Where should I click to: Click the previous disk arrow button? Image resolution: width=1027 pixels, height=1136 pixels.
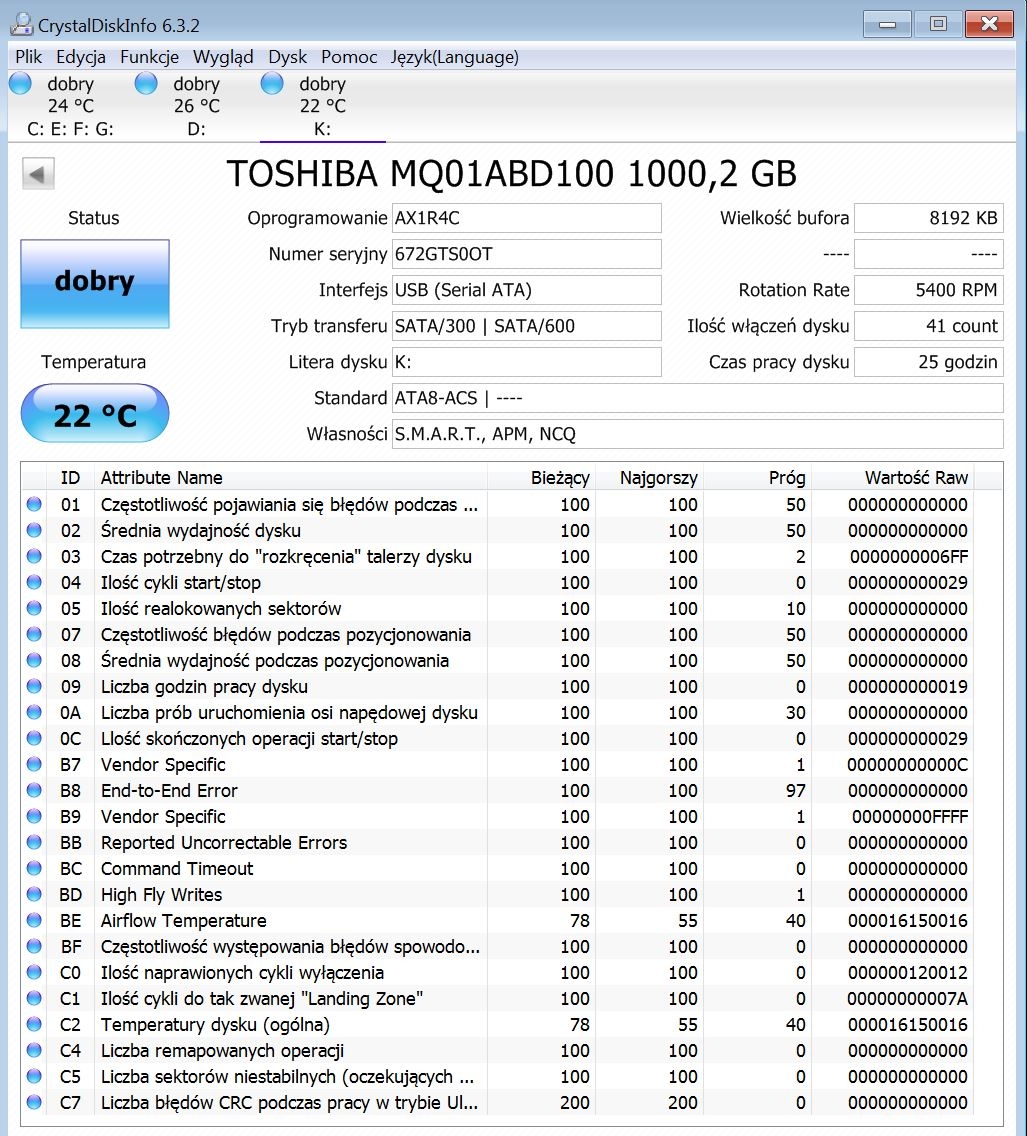38,174
